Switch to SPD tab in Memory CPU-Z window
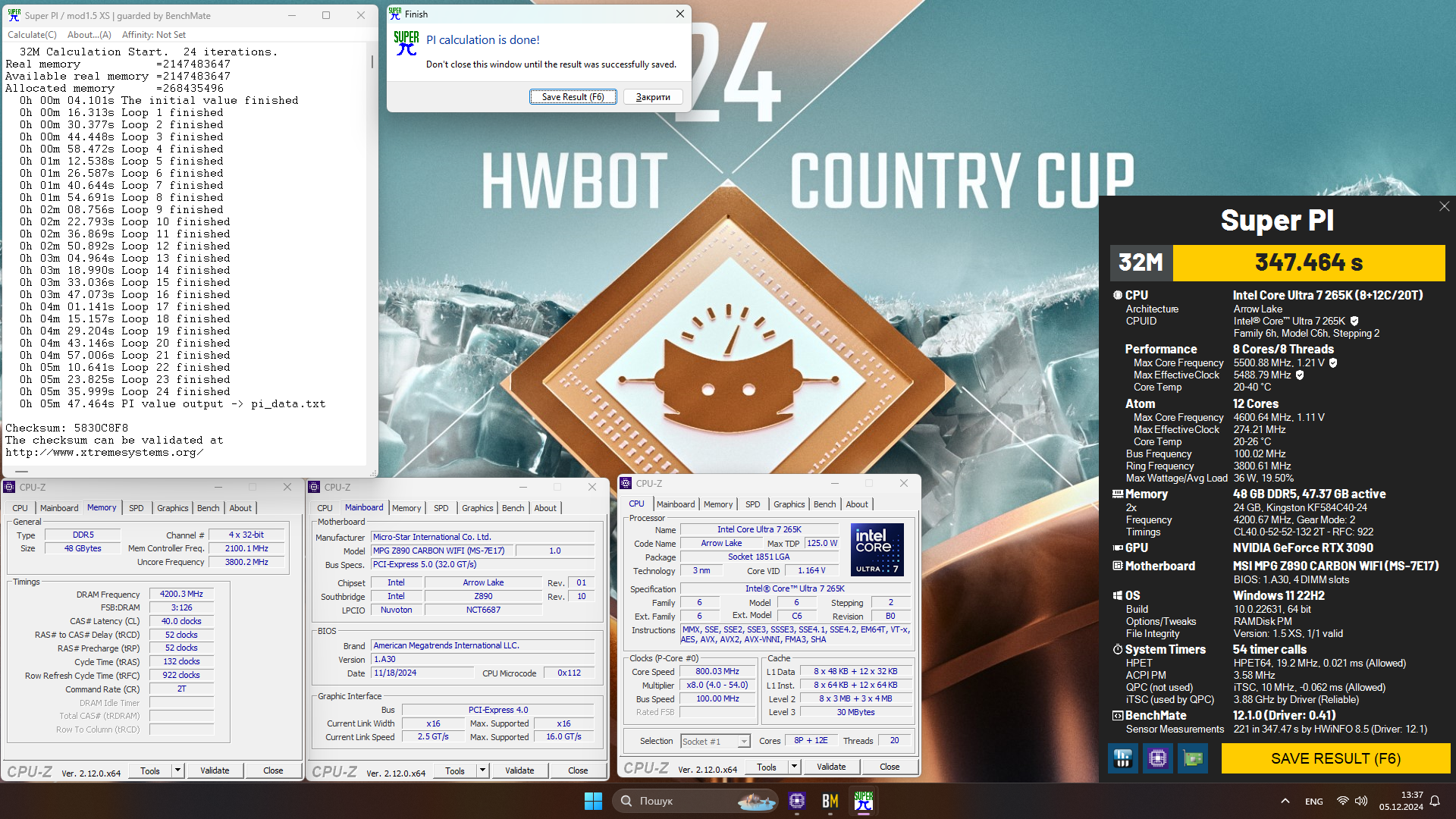 pyautogui.click(x=136, y=508)
